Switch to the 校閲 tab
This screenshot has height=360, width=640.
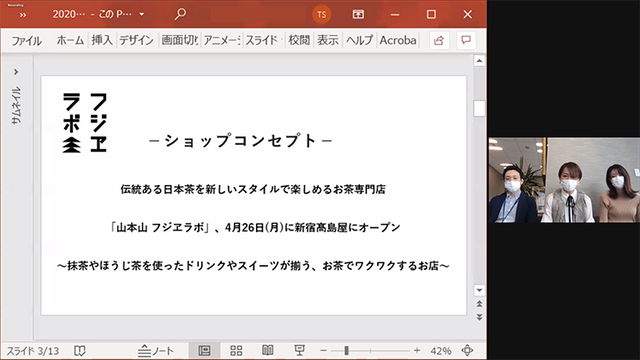click(299, 40)
